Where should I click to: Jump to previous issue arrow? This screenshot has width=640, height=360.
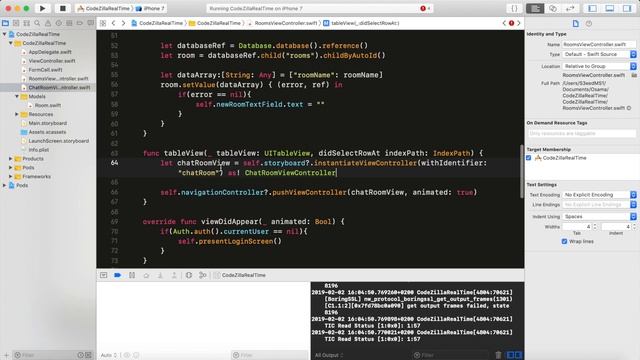[504, 23]
